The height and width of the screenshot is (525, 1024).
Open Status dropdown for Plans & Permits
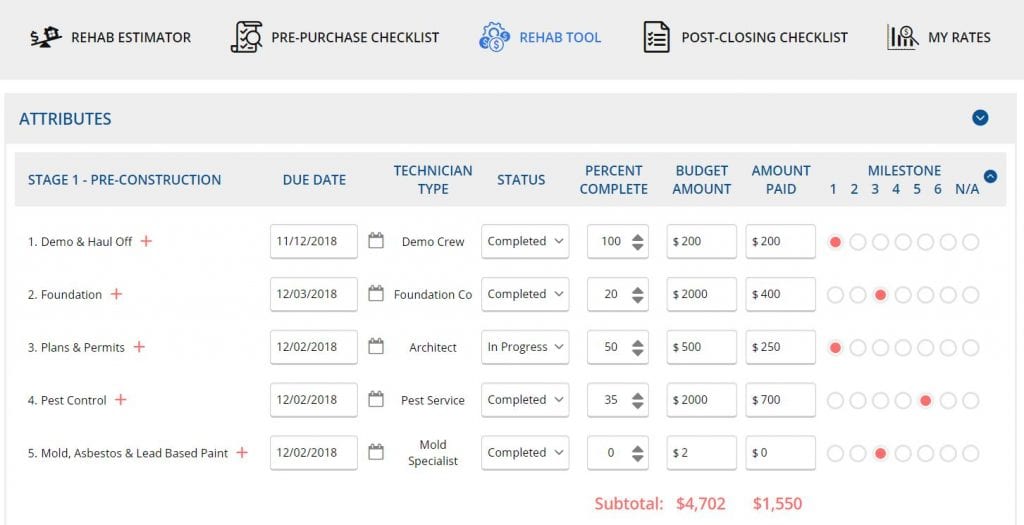pyautogui.click(x=525, y=347)
